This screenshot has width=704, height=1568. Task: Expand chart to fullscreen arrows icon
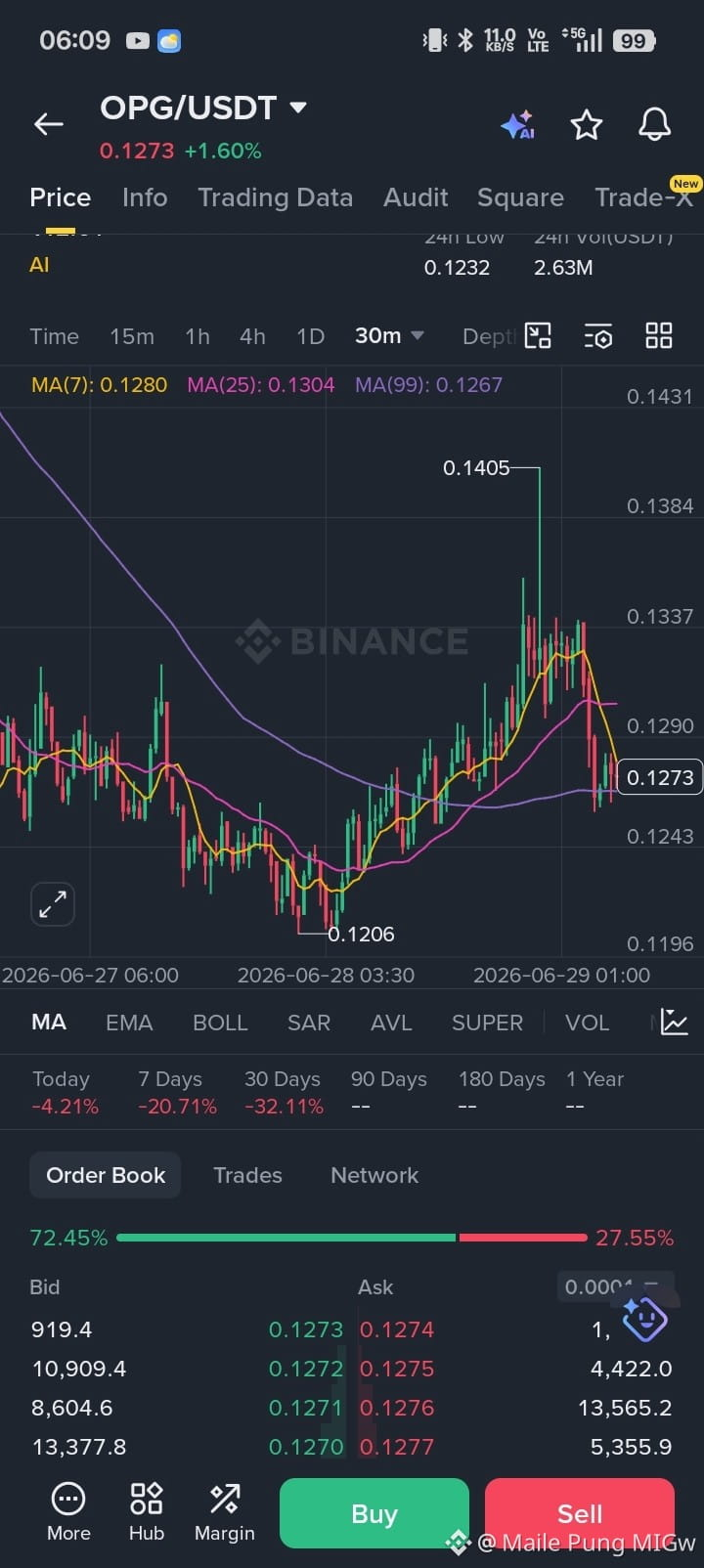tap(53, 904)
